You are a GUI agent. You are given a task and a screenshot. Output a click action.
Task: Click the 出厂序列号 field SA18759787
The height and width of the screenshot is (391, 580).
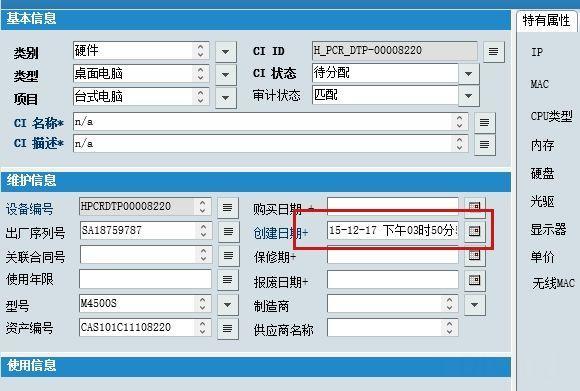click(x=146, y=230)
